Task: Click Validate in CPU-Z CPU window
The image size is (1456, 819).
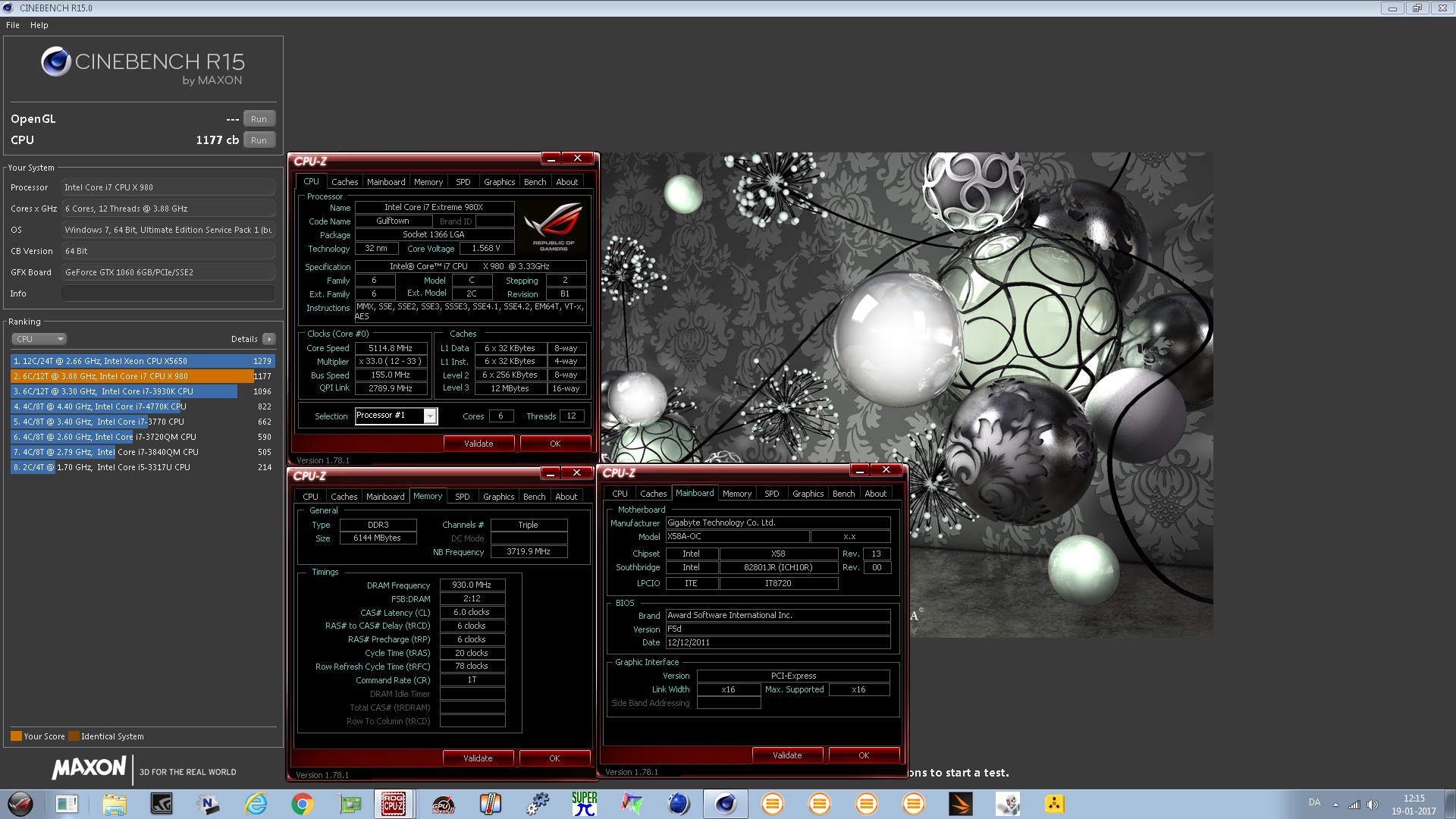Action: click(x=479, y=444)
